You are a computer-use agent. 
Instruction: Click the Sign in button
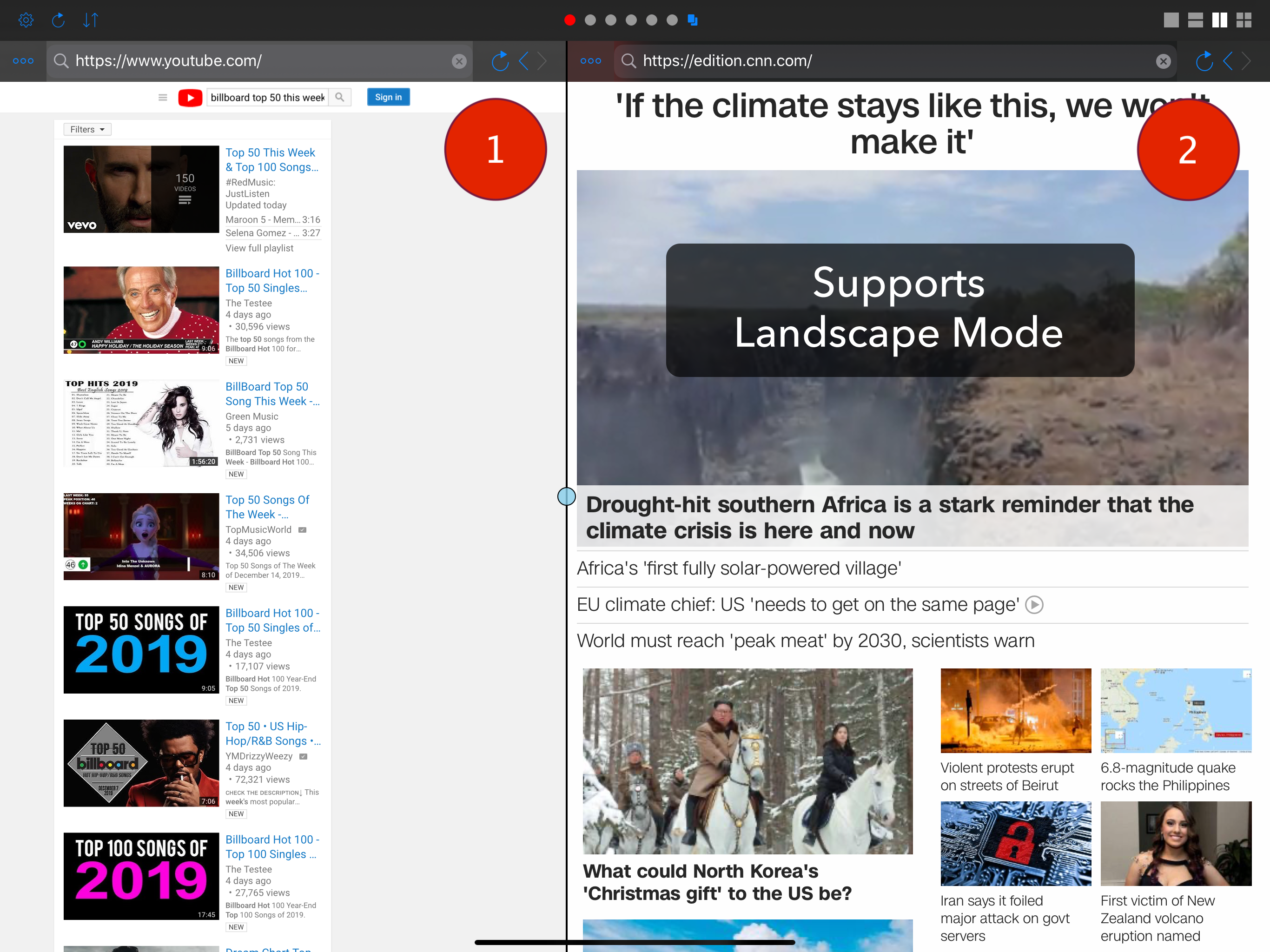(x=388, y=97)
